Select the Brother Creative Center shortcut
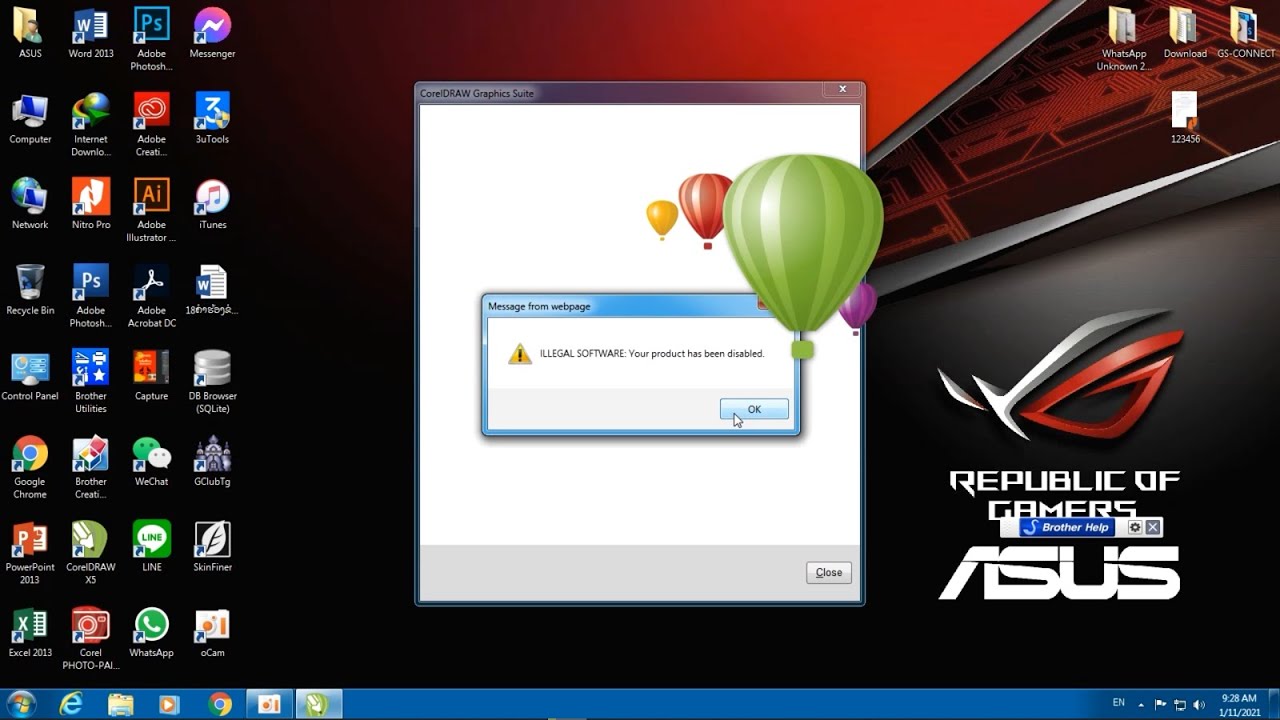This screenshot has height=720, width=1280. 91,467
